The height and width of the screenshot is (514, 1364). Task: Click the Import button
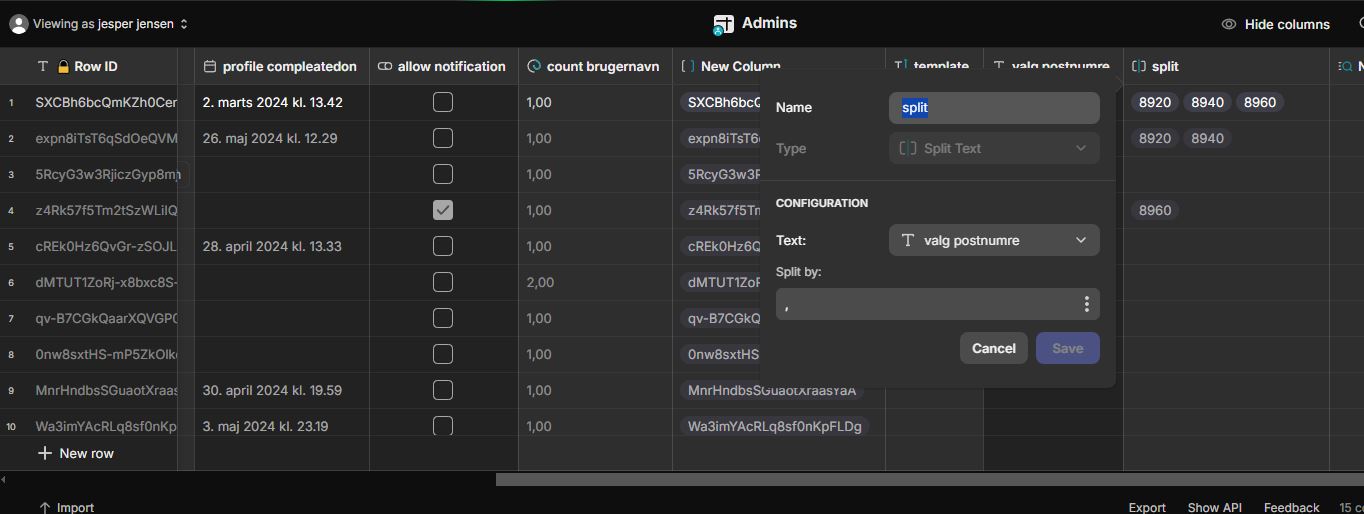[x=66, y=508]
